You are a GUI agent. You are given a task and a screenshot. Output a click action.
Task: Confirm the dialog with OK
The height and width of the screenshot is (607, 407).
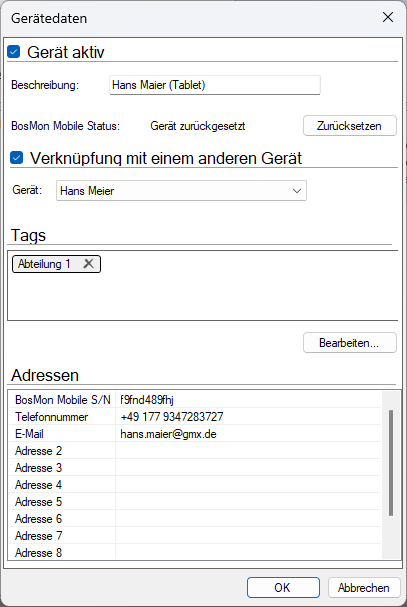pyautogui.click(x=283, y=587)
